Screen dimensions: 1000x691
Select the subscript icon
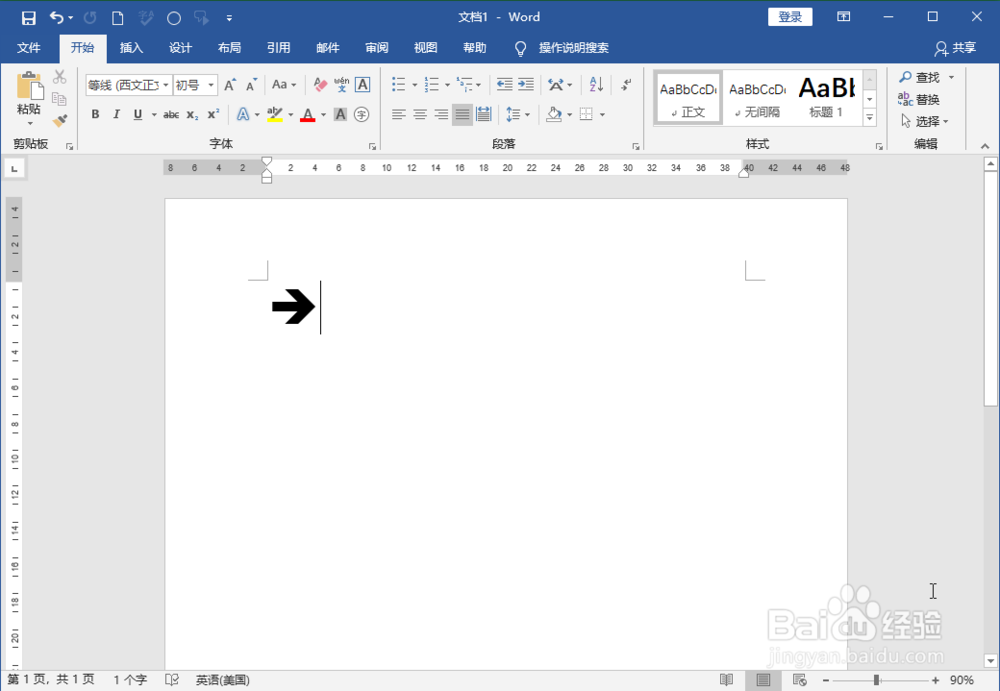tap(194, 115)
